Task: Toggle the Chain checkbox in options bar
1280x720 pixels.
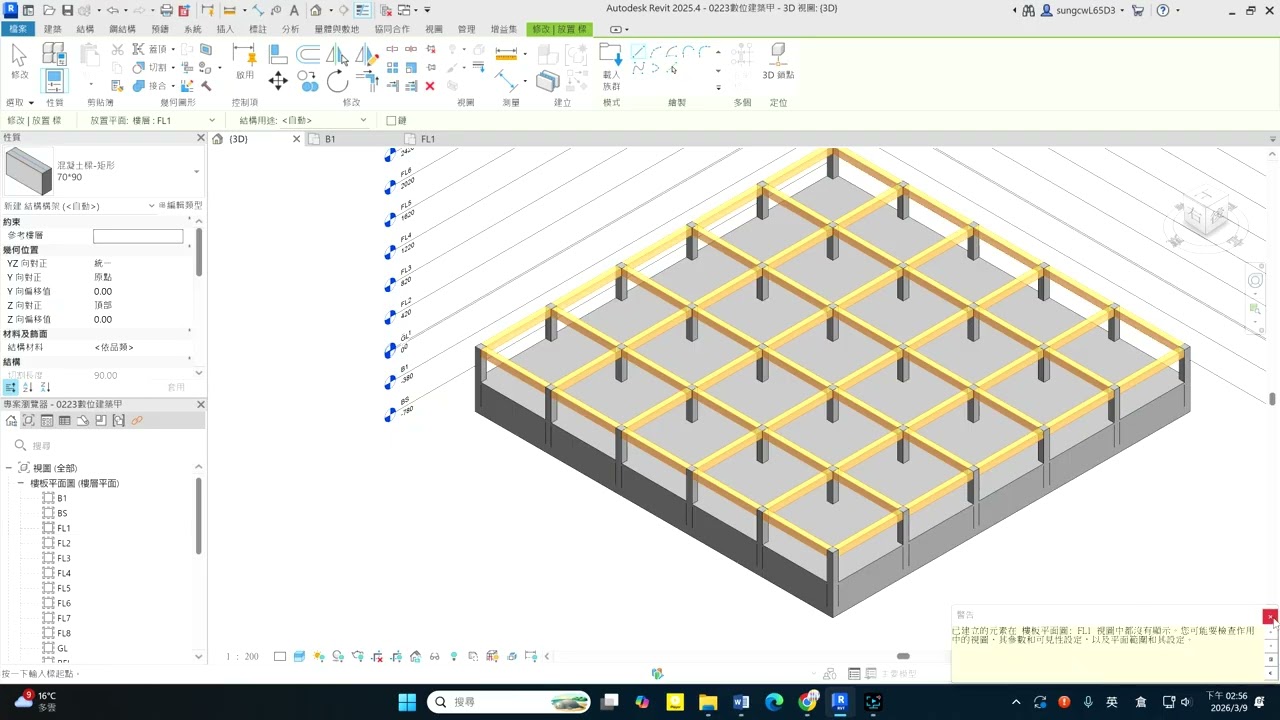Action: [x=391, y=121]
